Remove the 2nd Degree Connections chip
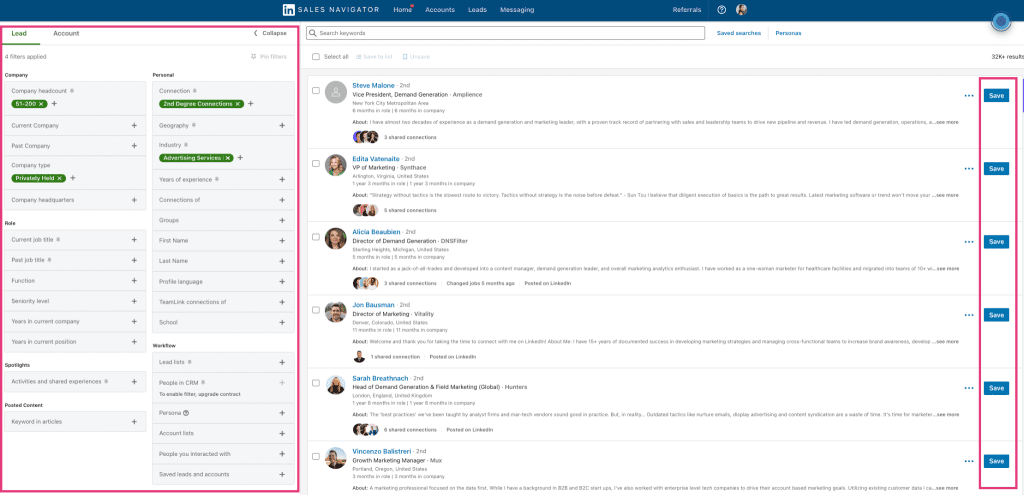Screen dimensions: 1024x495 [238, 104]
